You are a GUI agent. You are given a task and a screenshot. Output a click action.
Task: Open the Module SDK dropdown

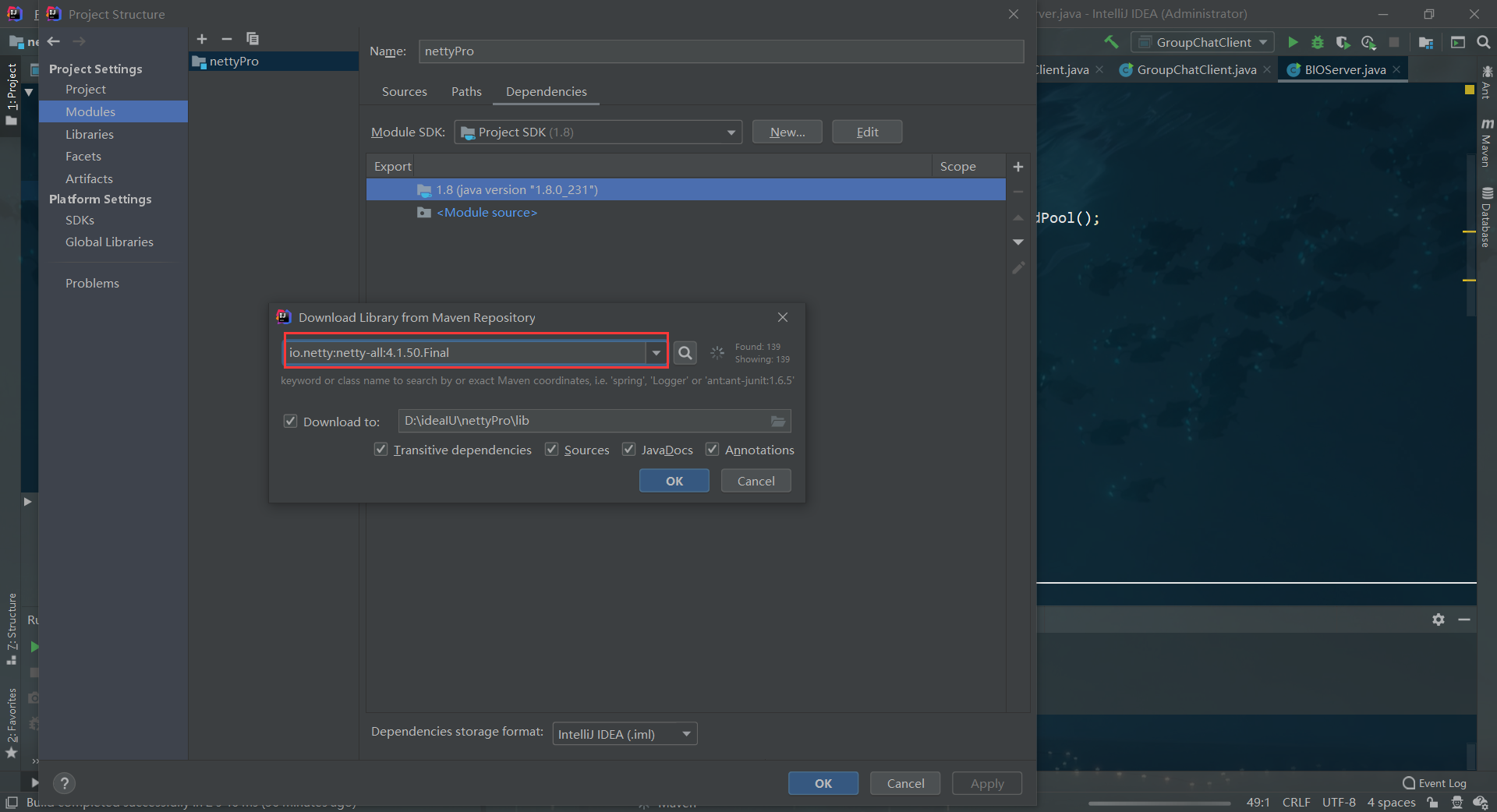click(x=598, y=132)
